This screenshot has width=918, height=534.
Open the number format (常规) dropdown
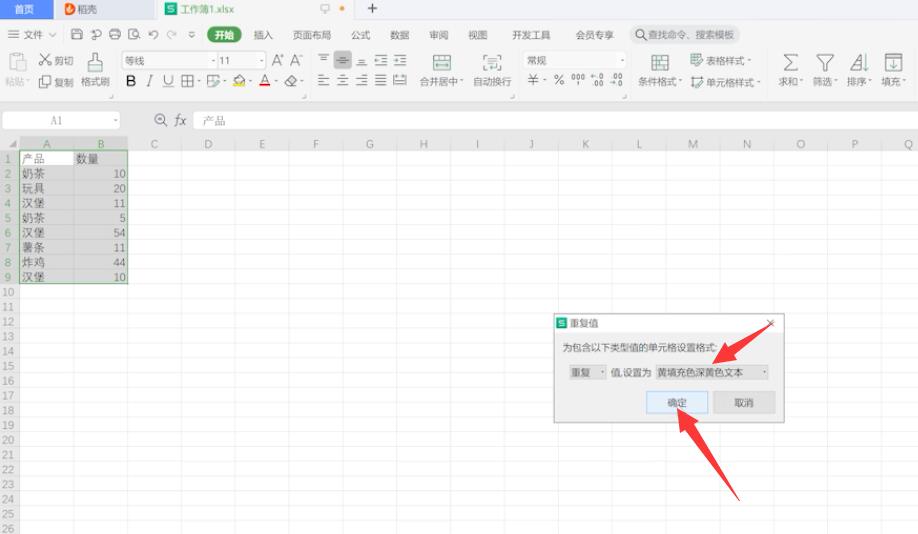[622, 60]
